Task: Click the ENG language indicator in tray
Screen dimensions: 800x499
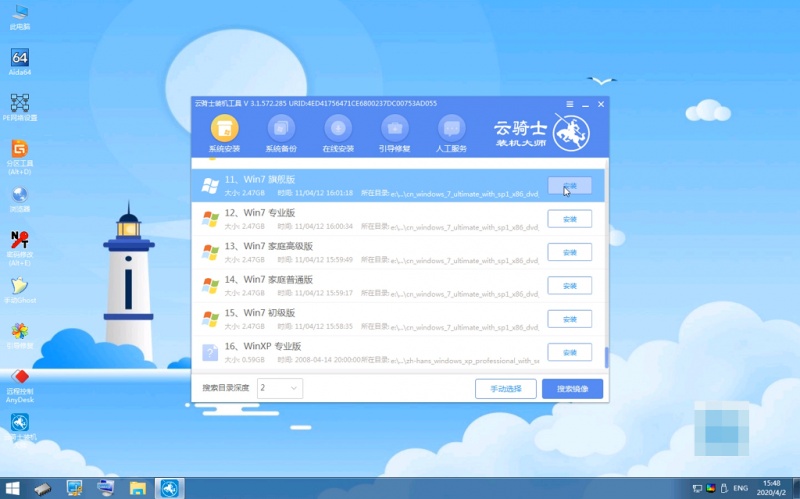Action: point(740,488)
